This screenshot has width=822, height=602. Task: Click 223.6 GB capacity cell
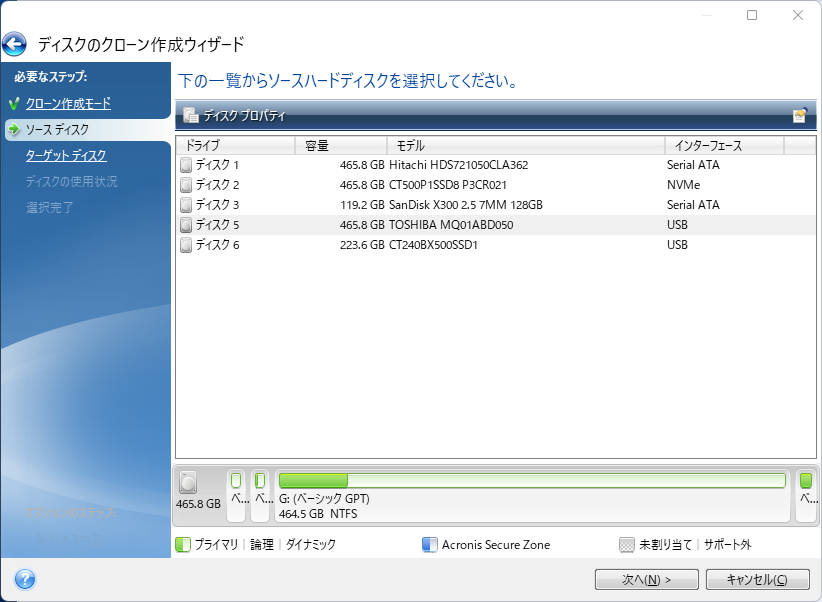click(x=362, y=245)
